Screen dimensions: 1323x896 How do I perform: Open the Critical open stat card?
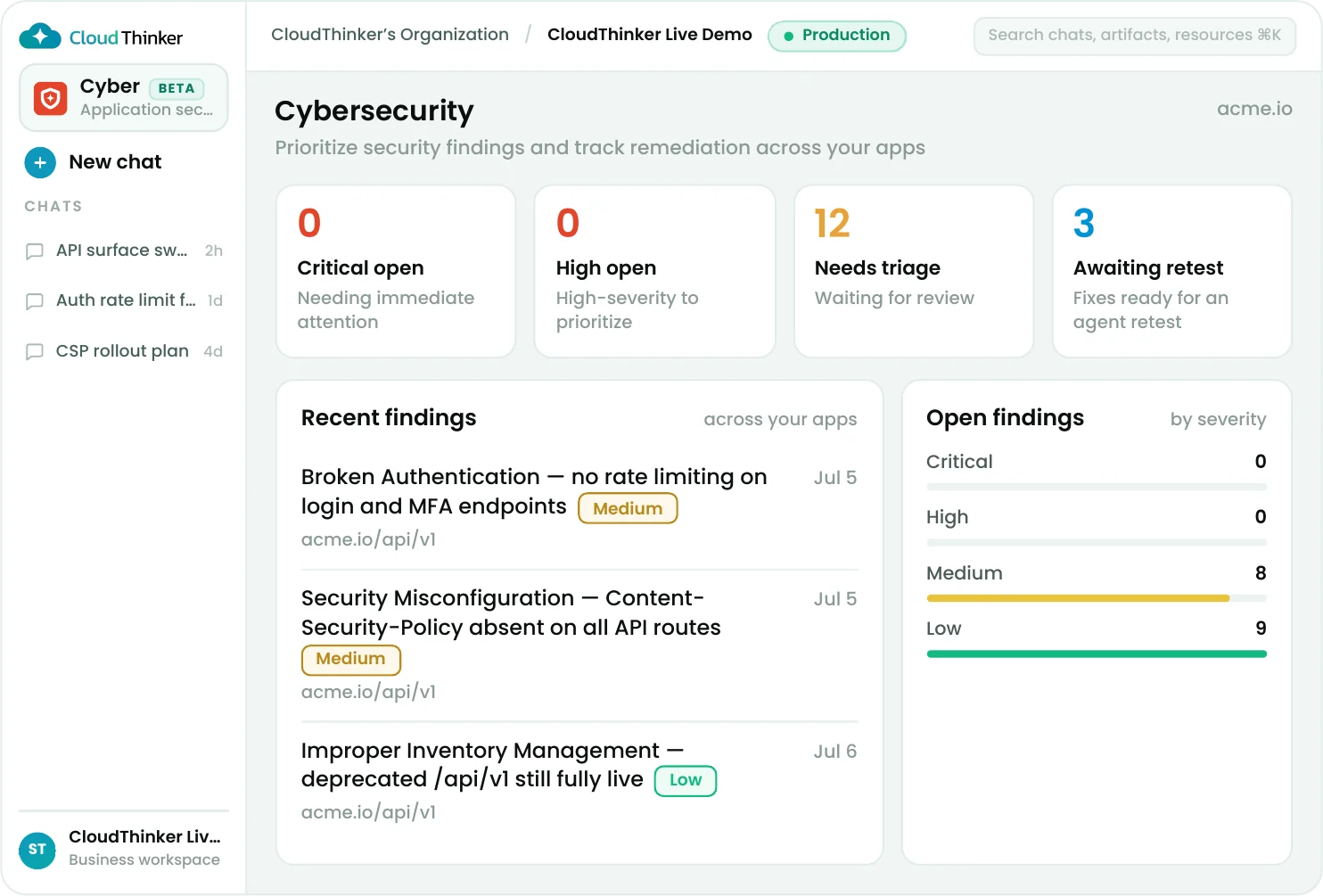(x=396, y=271)
